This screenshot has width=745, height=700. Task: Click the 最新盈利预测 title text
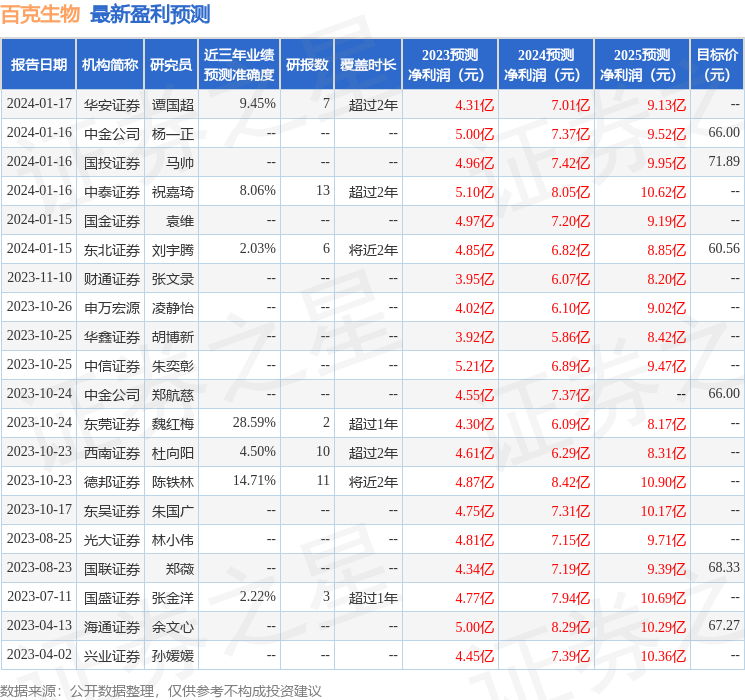pyautogui.click(x=150, y=14)
